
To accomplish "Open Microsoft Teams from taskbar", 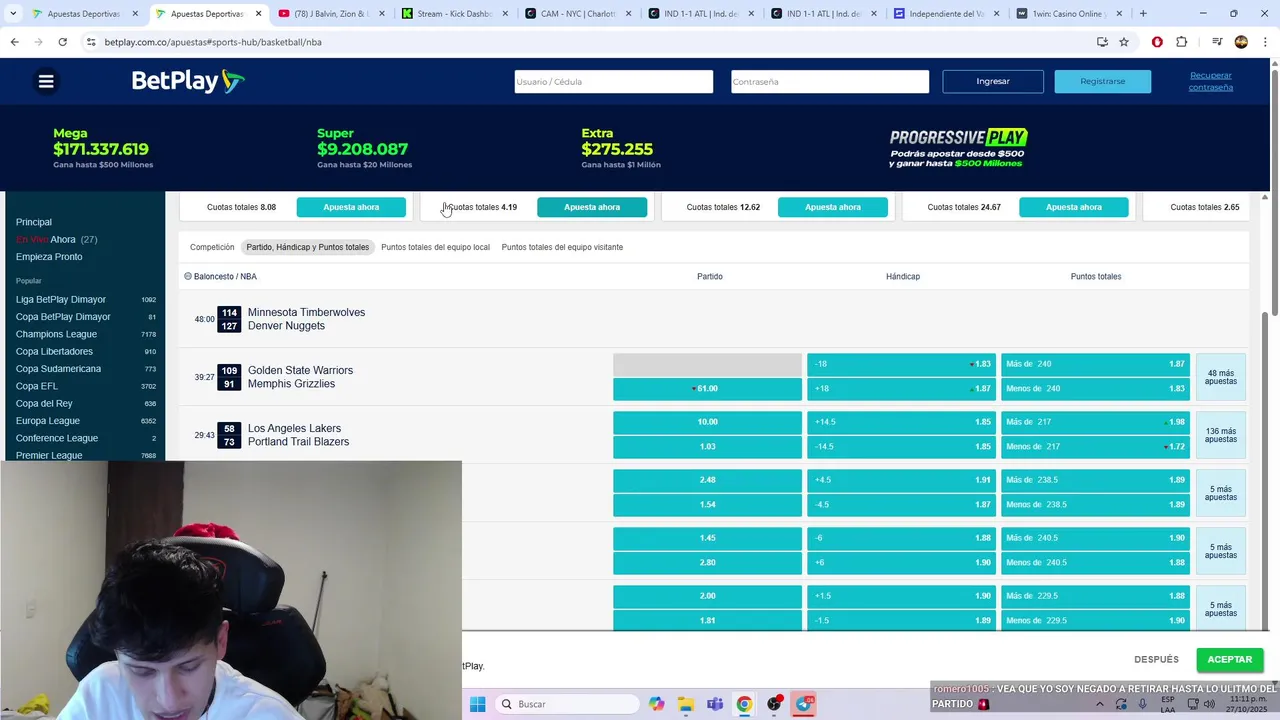I will click(x=715, y=704).
